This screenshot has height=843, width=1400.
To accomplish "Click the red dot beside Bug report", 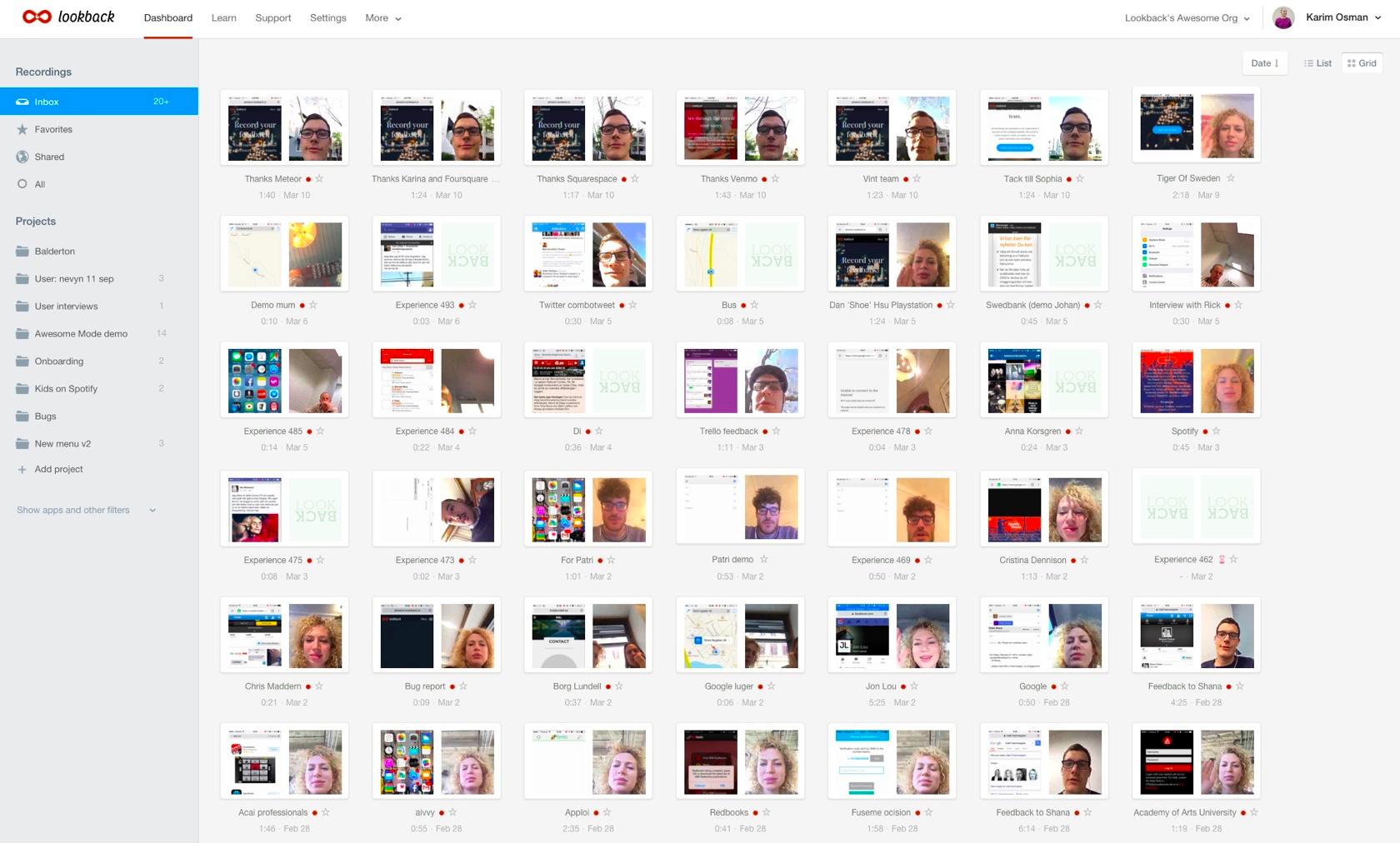I will (x=452, y=687).
